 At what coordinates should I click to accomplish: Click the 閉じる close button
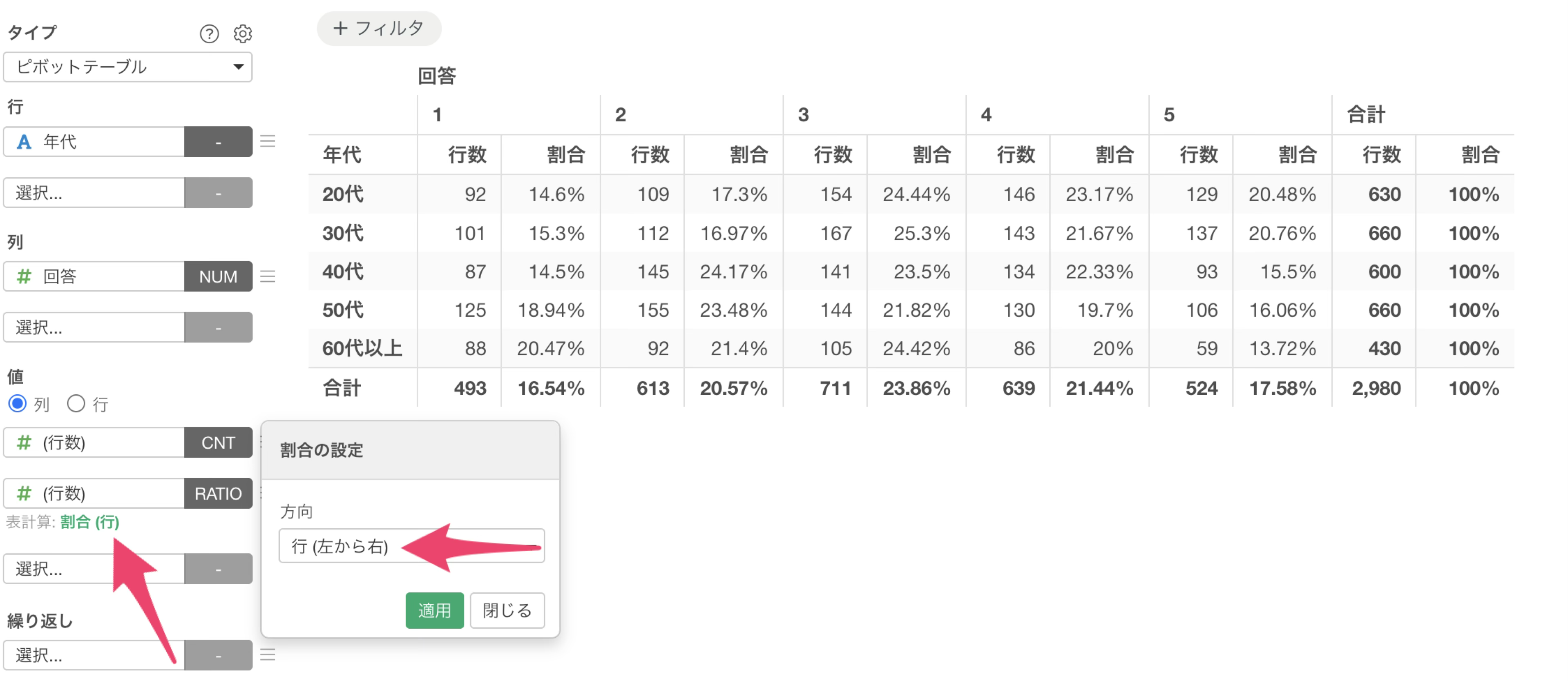507,610
